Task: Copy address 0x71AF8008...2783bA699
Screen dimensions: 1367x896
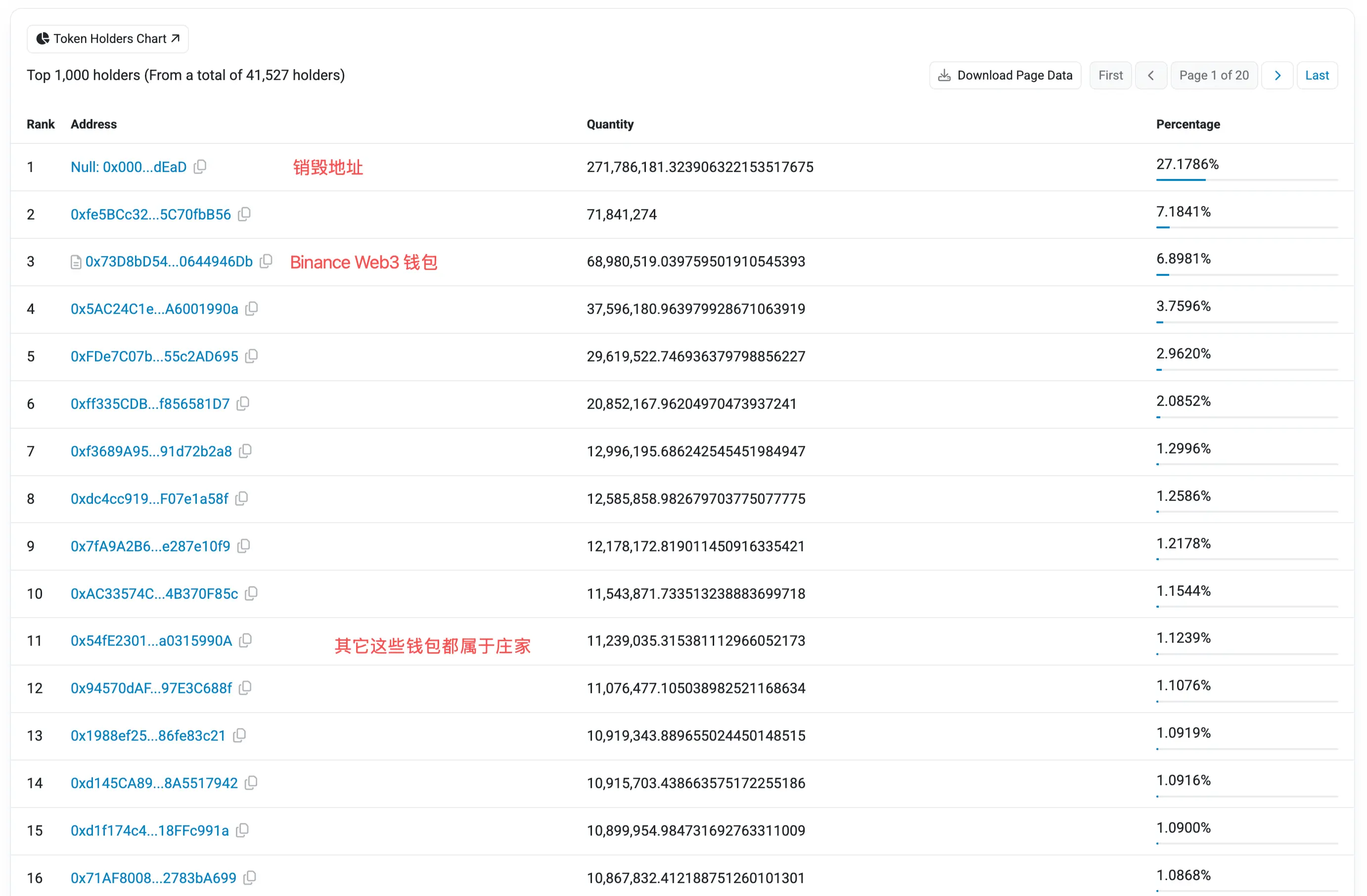Action: 250,878
